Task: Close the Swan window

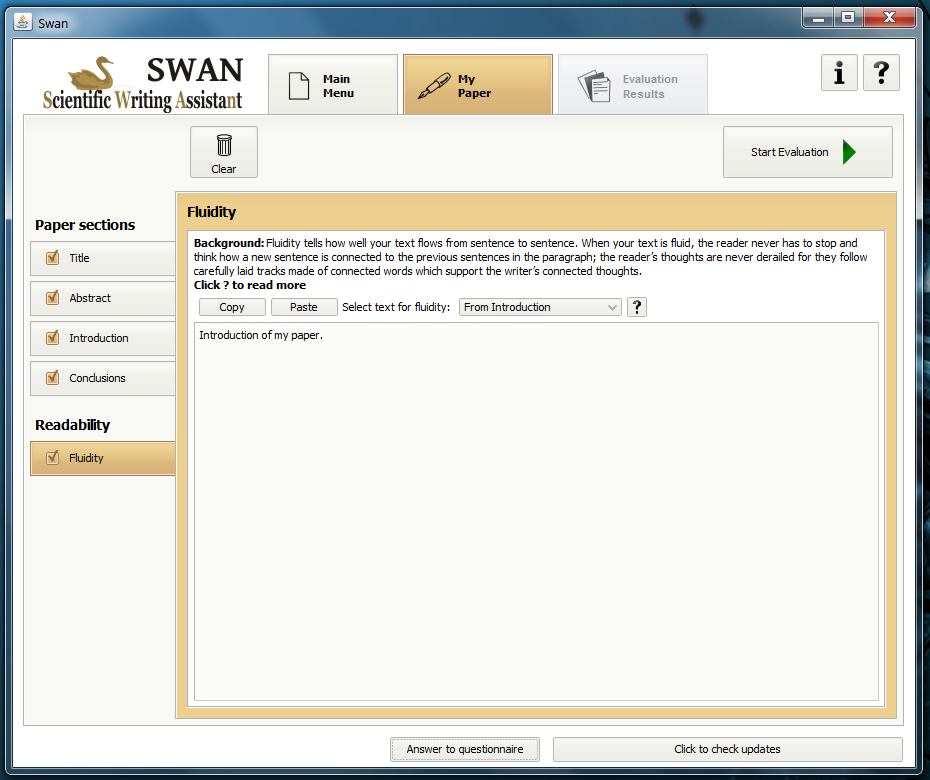Action: 889,18
